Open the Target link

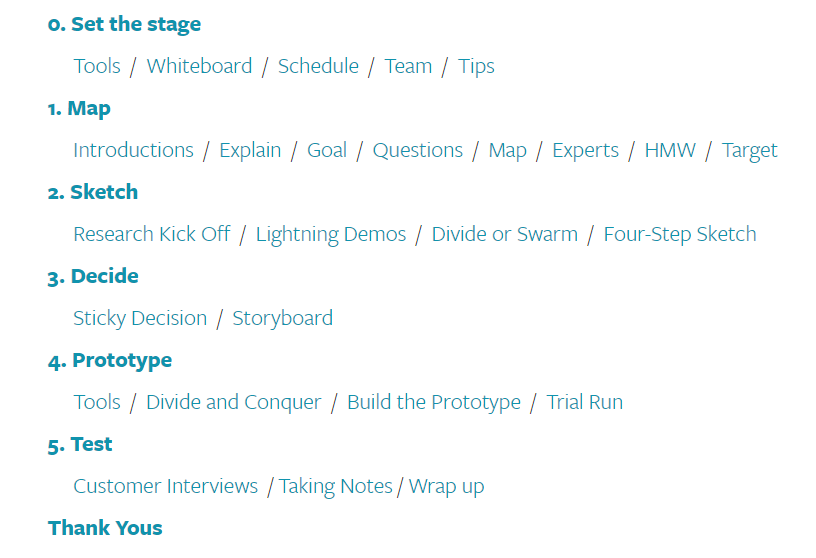tap(749, 150)
